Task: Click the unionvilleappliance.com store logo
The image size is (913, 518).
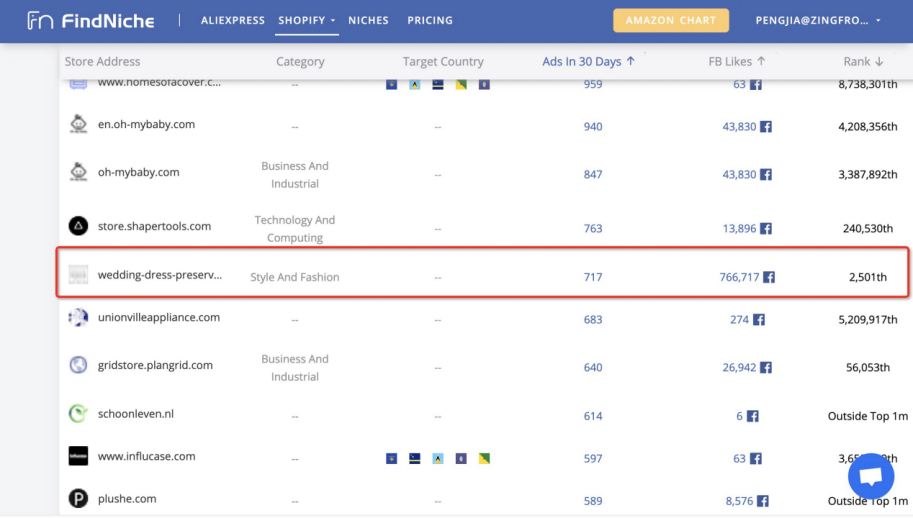Action: pos(78,317)
